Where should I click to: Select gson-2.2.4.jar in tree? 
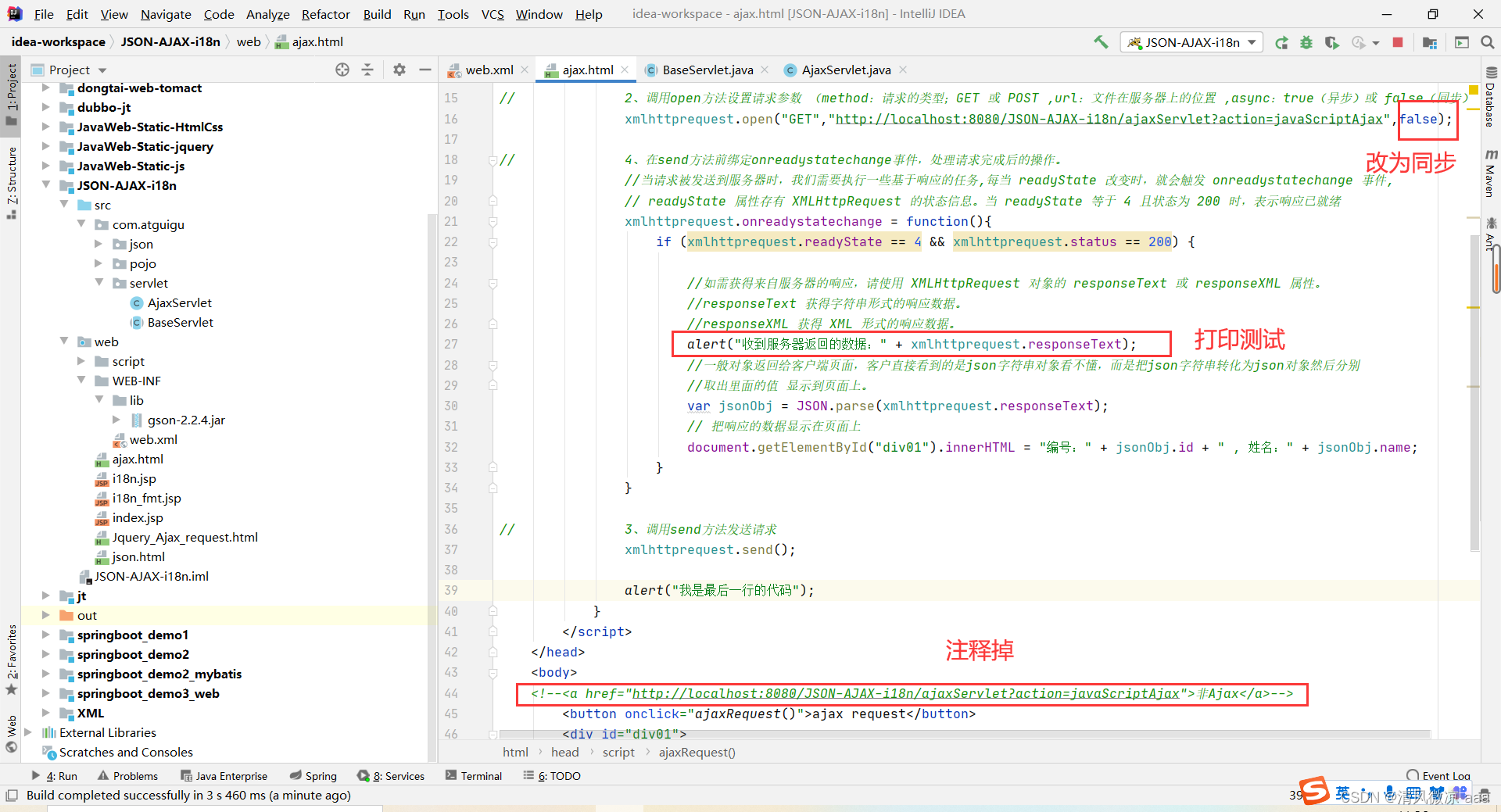tap(186, 420)
